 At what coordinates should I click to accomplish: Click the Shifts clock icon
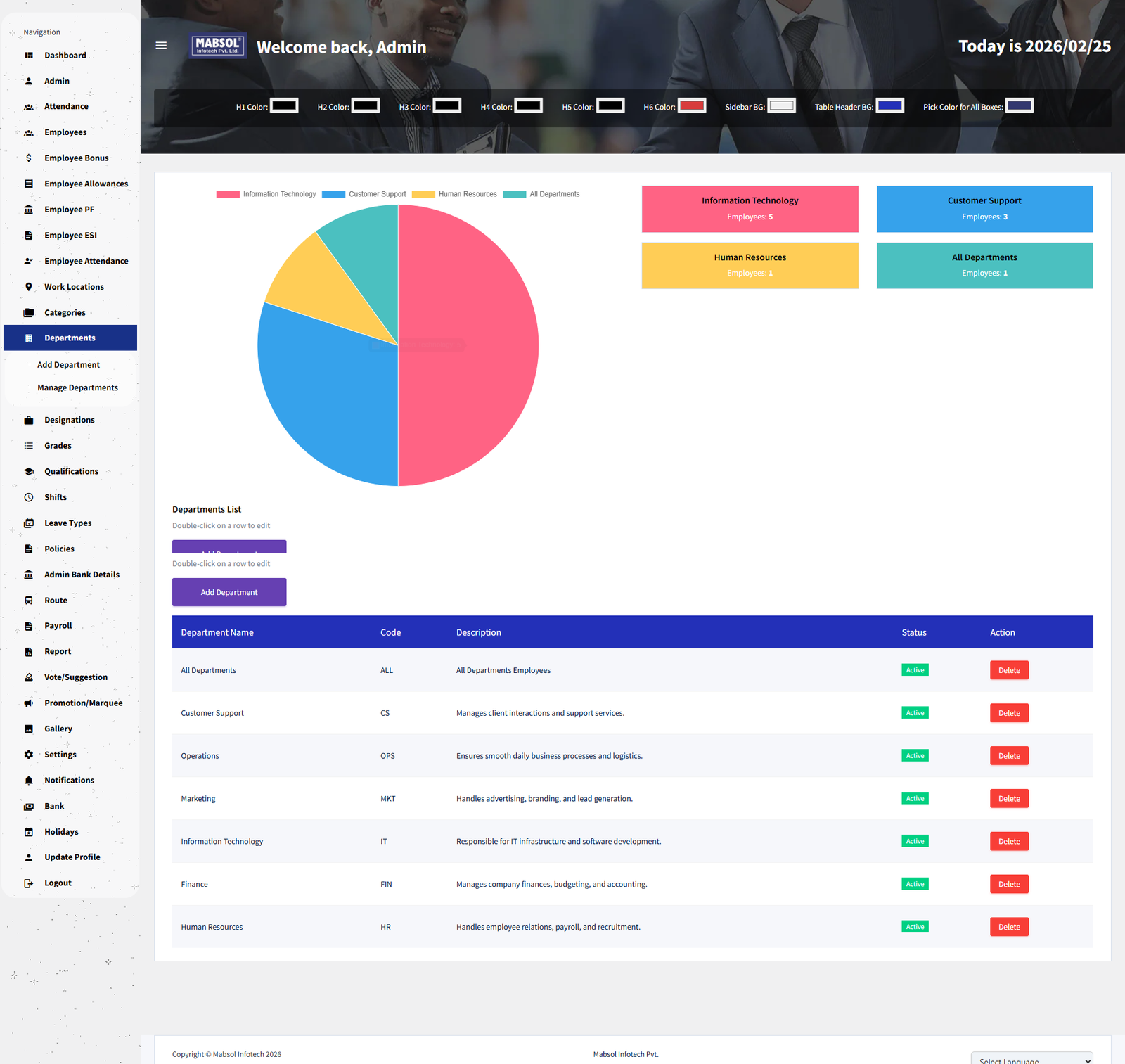pyautogui.click(x=29, y=497)
